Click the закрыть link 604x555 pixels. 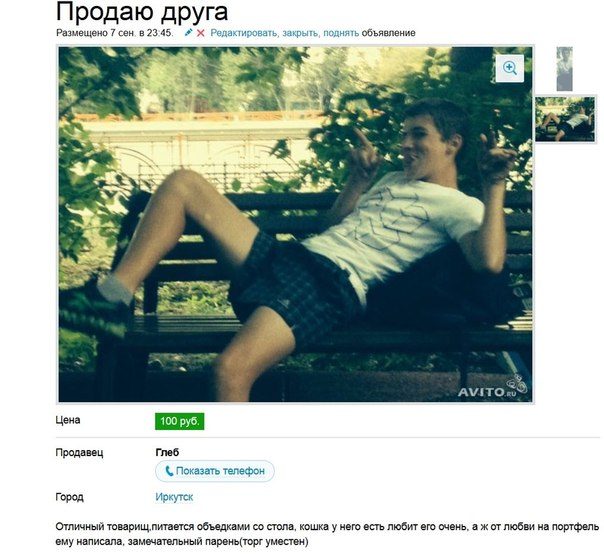click(x=300, y=33)
